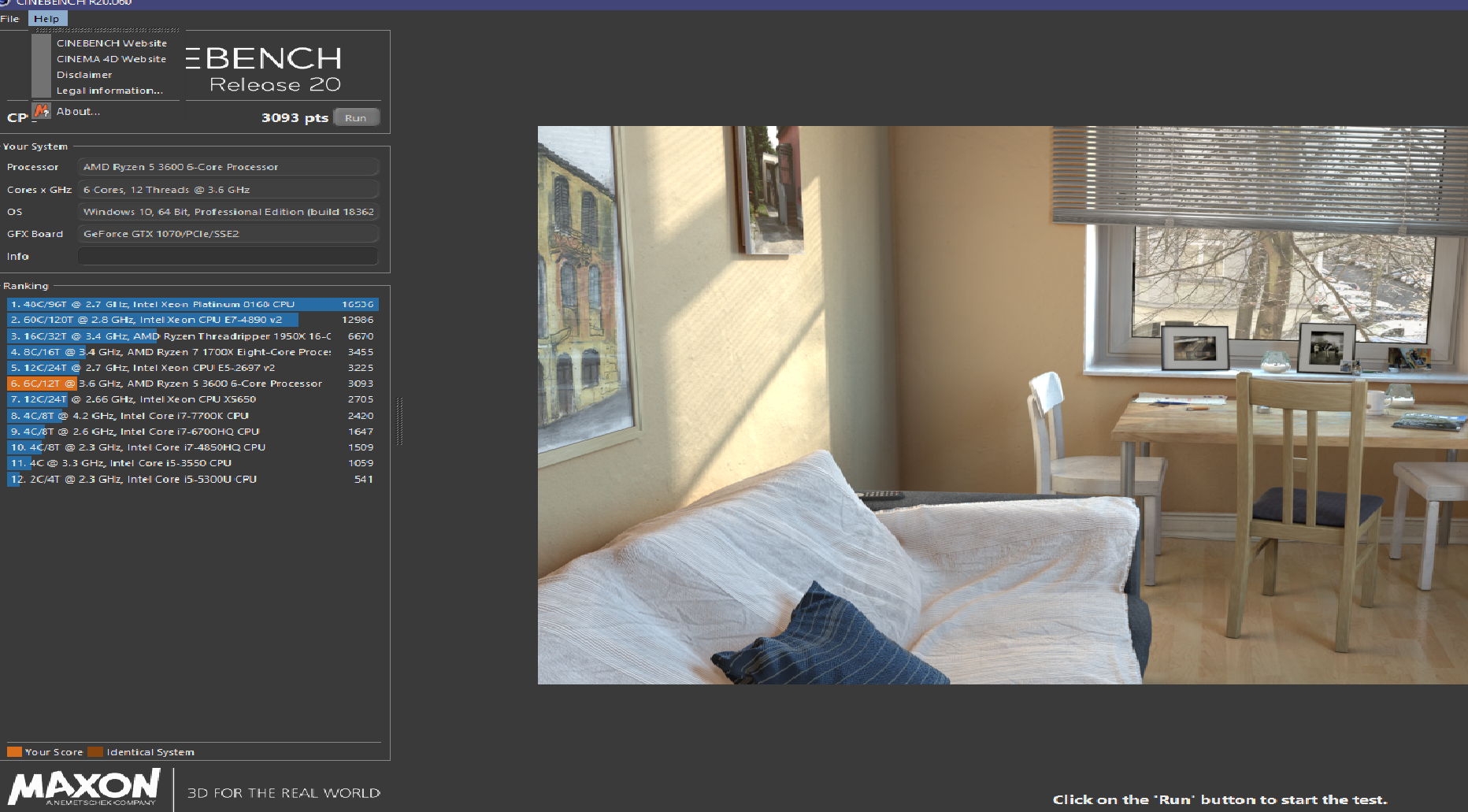This screenshot has height=812, width=1468.
Task: Click the panel splitter handle beside ranking
Action: [399, 421]
